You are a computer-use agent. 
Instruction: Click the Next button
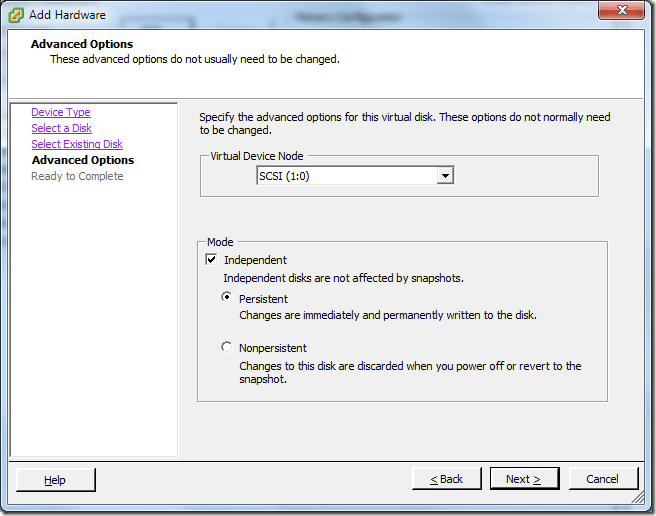524,479
